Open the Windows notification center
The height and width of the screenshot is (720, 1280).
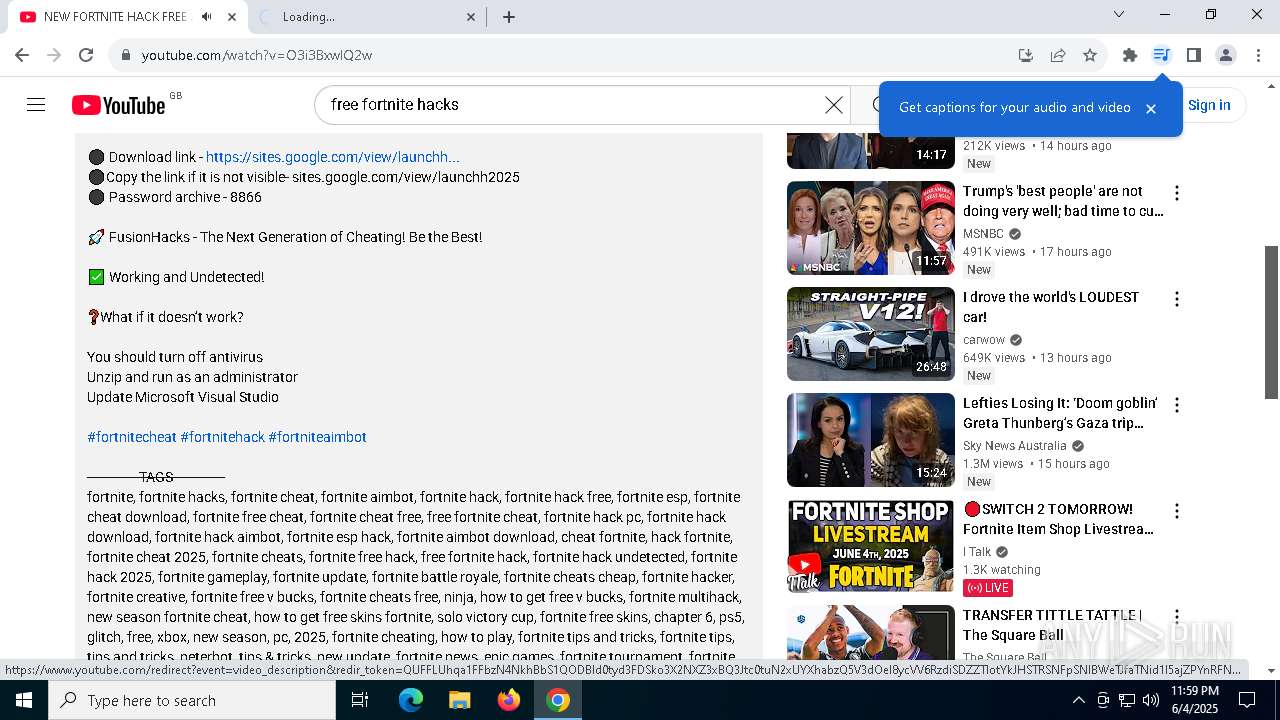point(1247,700)
